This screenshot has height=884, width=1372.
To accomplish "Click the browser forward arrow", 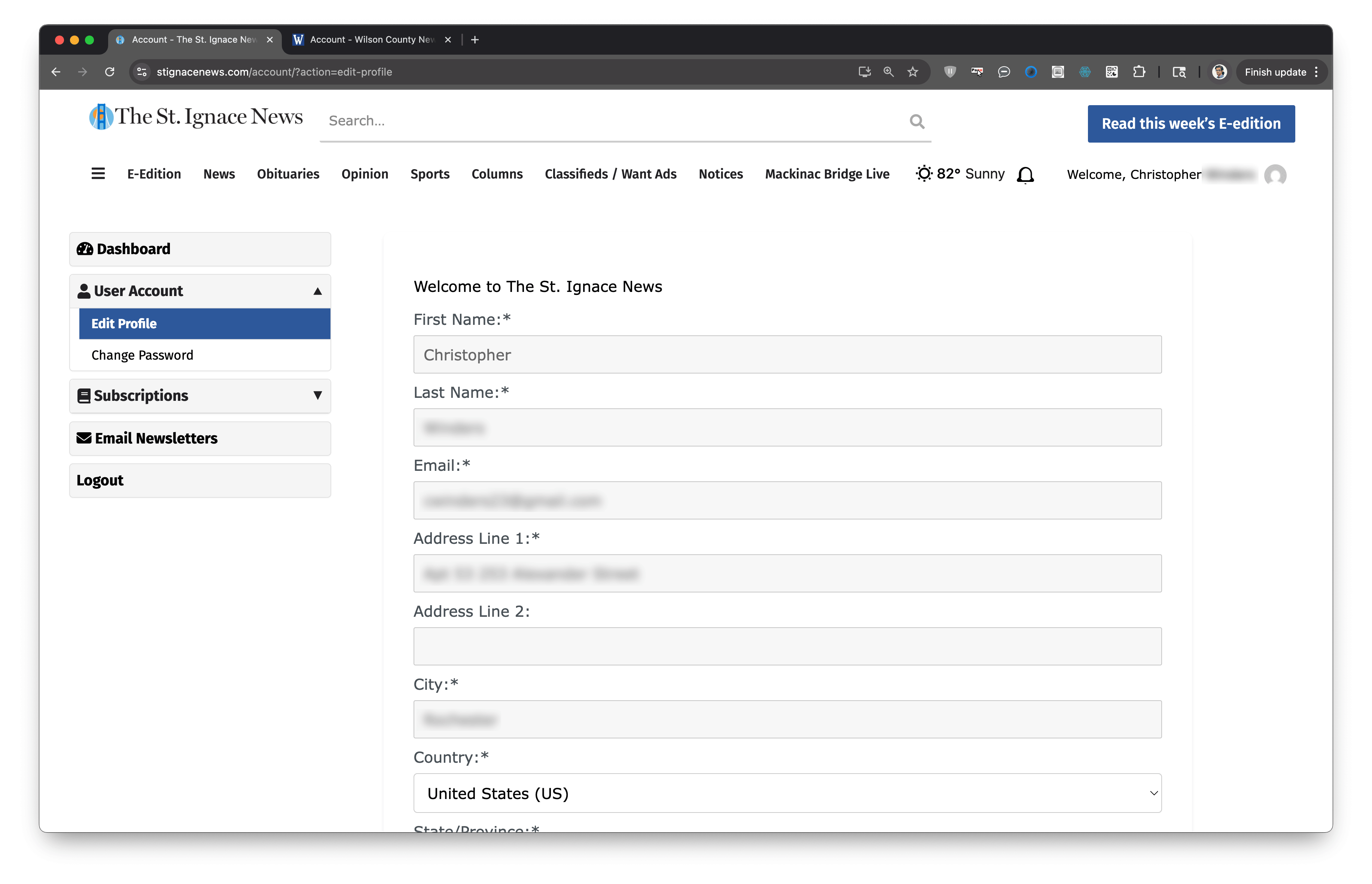I will (83, 72).
